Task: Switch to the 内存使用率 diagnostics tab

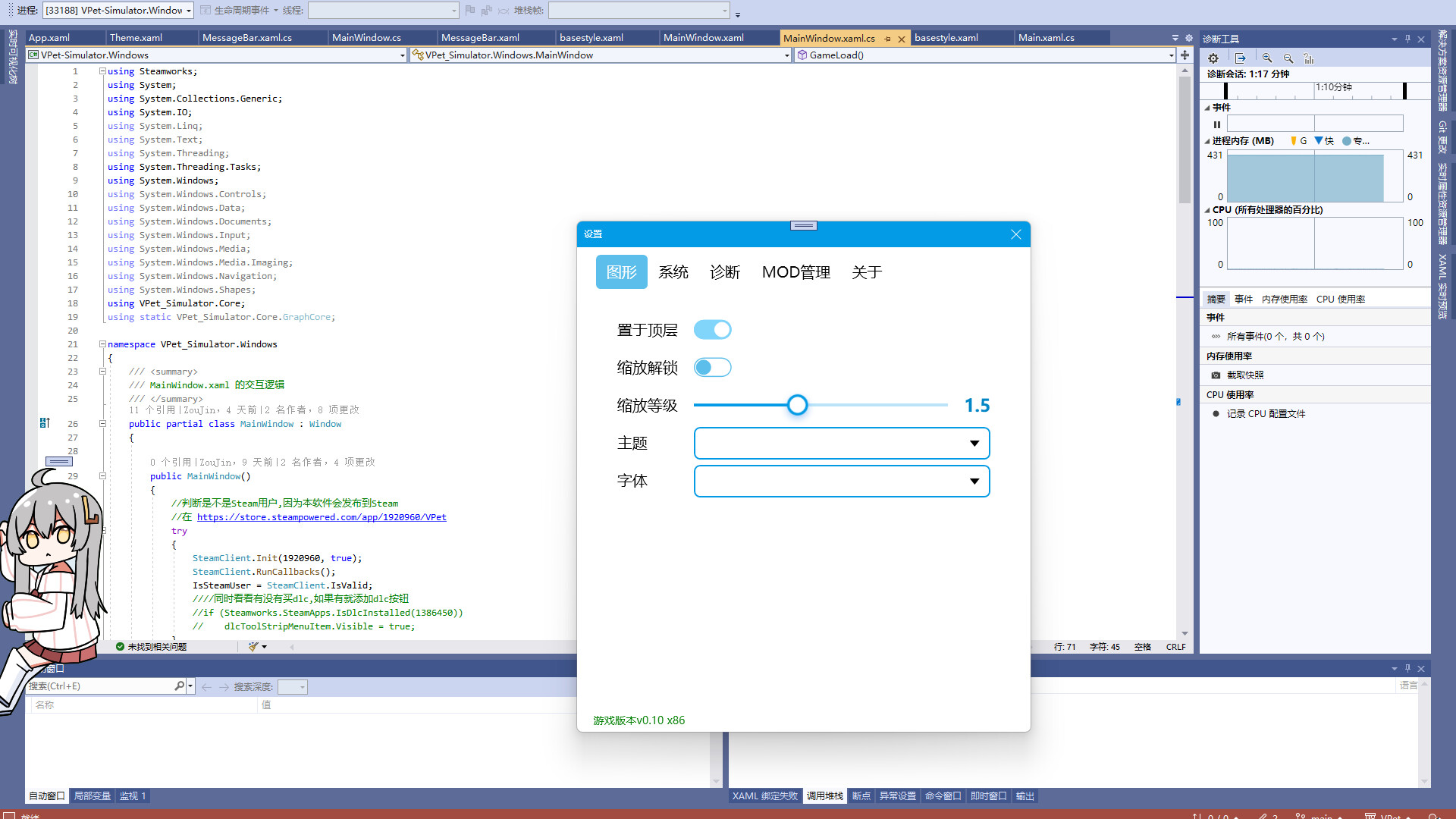Action: (1284, 300)
